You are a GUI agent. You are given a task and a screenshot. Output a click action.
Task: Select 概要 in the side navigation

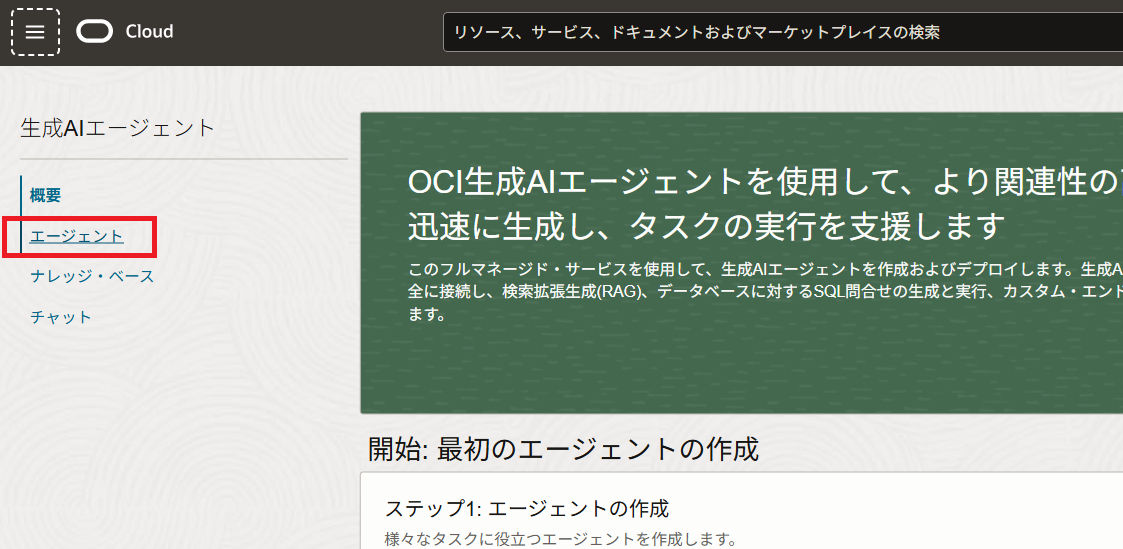point(46,195)
